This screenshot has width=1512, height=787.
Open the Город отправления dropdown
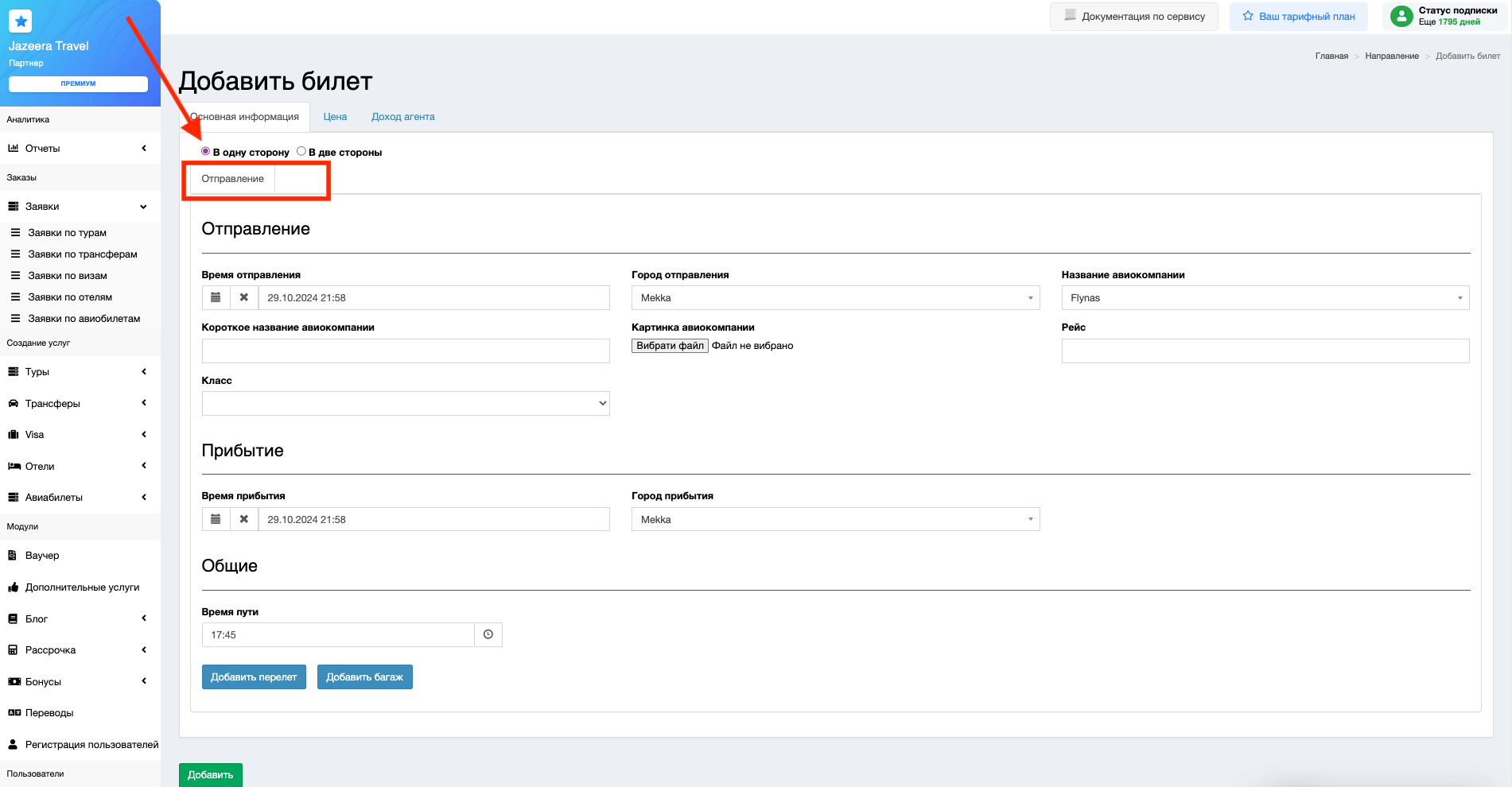click(834, 298)
